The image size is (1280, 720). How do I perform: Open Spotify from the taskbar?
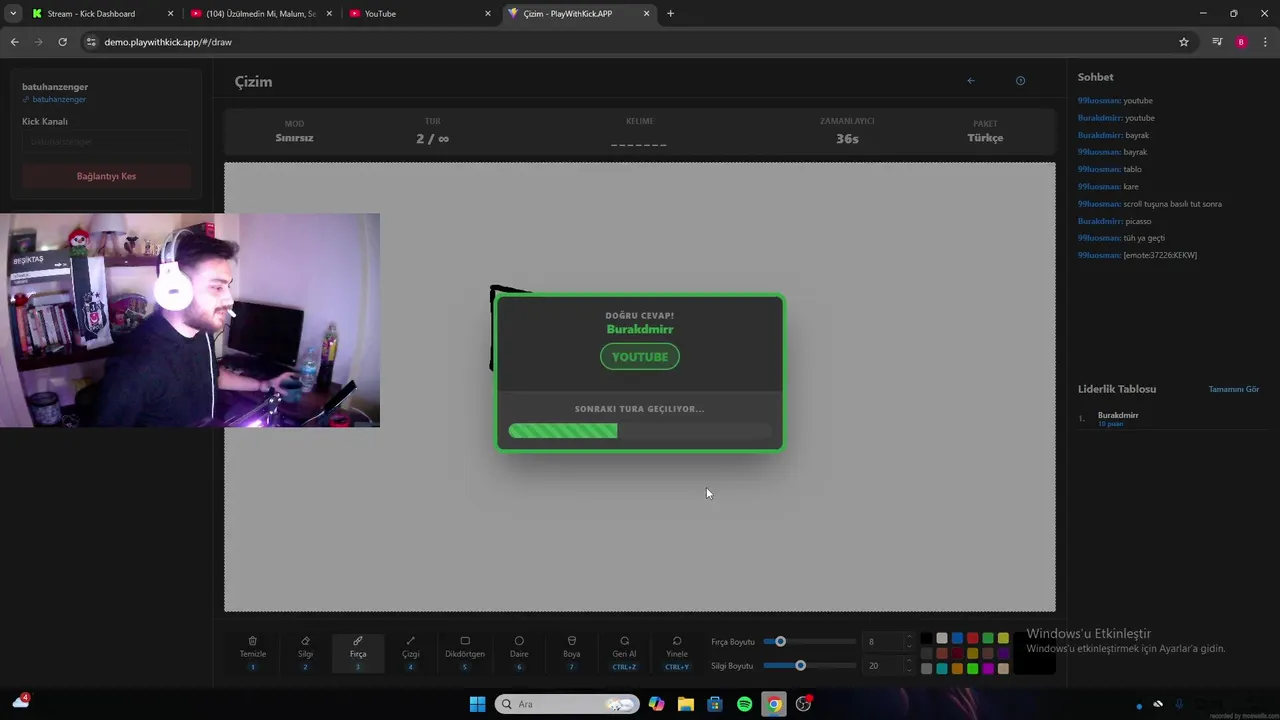coord(744,704)
